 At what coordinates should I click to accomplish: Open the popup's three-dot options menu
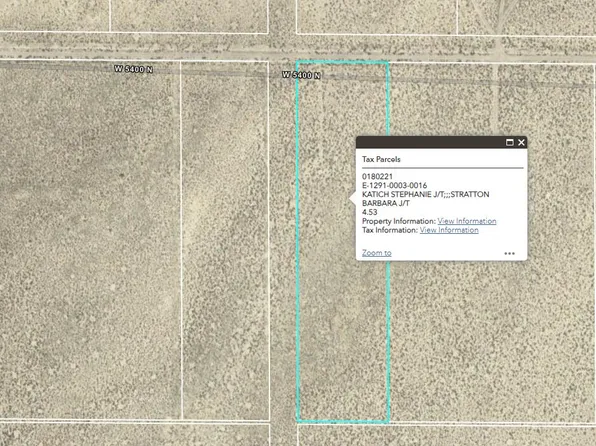(x=509, y=253)
